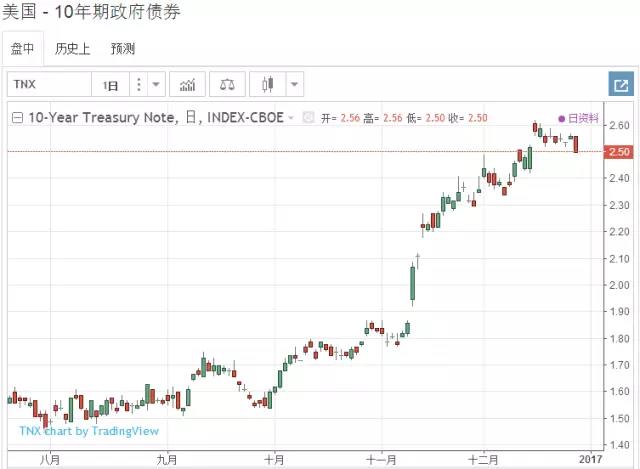Click the 1日 interval button
This screenshot has width=640, height=469.
[111, 84]
